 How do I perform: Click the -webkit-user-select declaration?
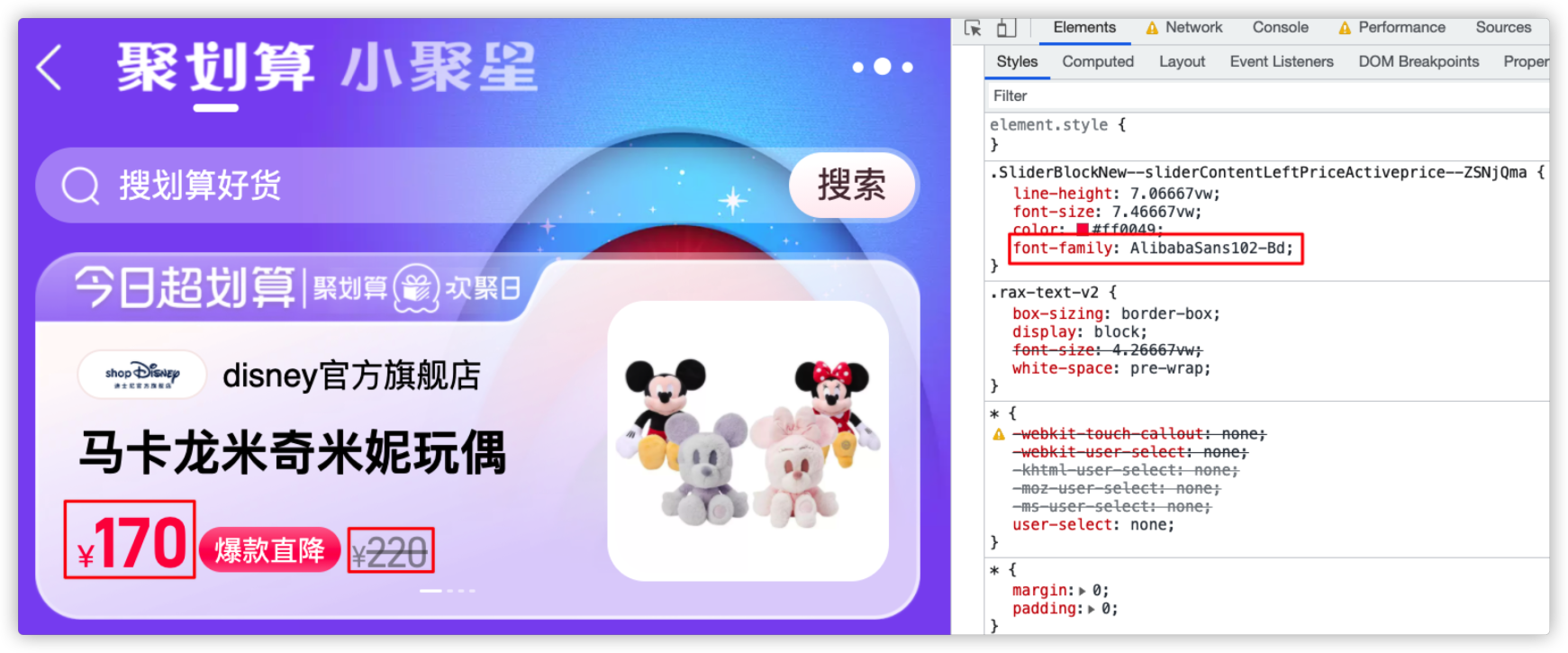(x=1130, y=452)
